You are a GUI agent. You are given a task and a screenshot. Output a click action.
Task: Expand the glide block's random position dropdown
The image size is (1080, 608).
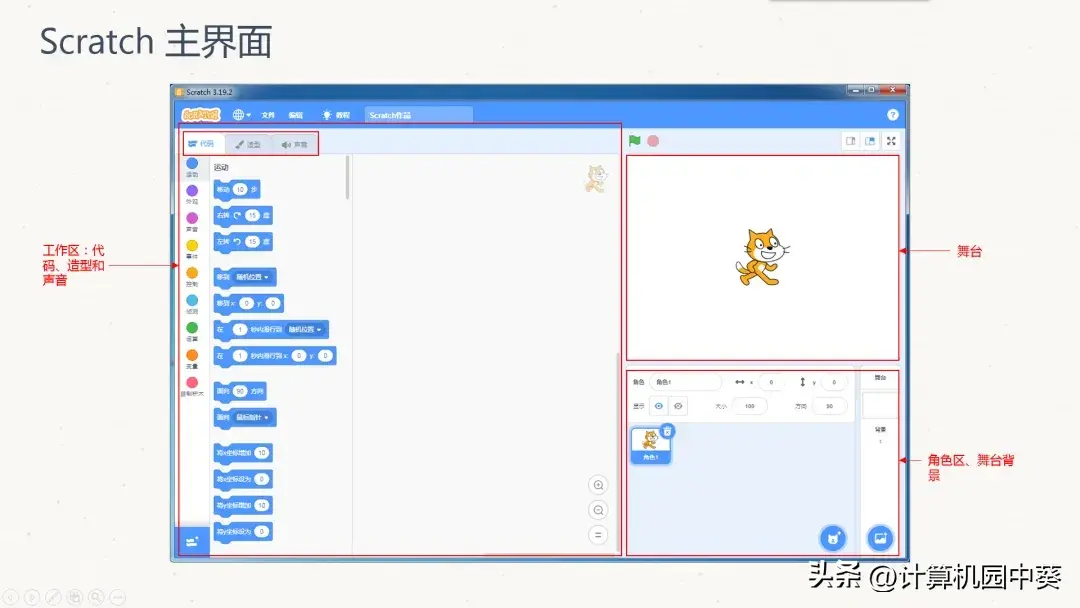pyautogui.click(x=305, y=330)
